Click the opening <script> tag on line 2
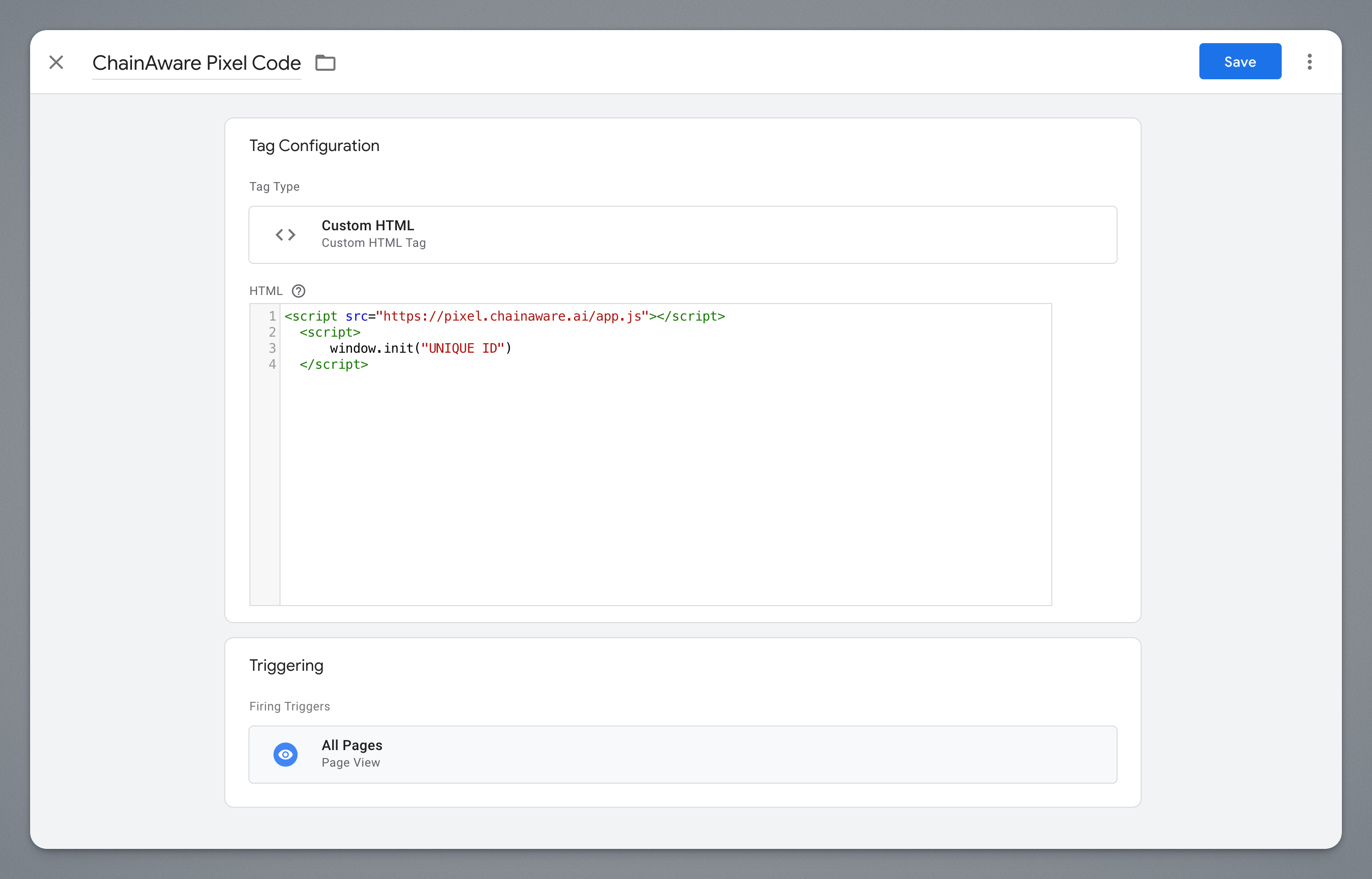Viewport: 1372px width, 879px height. (x=330, y=332)
